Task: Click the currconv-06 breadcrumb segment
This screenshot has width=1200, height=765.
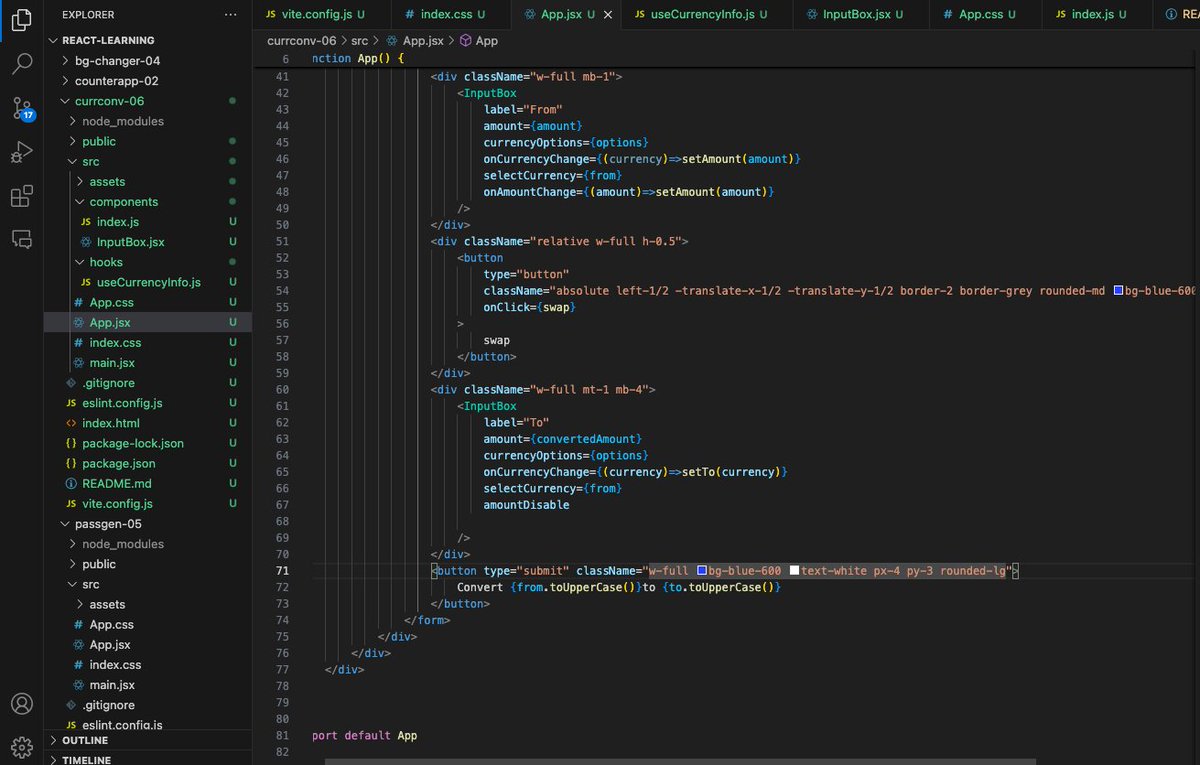Action: pyautogui.click(x=303, y=41)
